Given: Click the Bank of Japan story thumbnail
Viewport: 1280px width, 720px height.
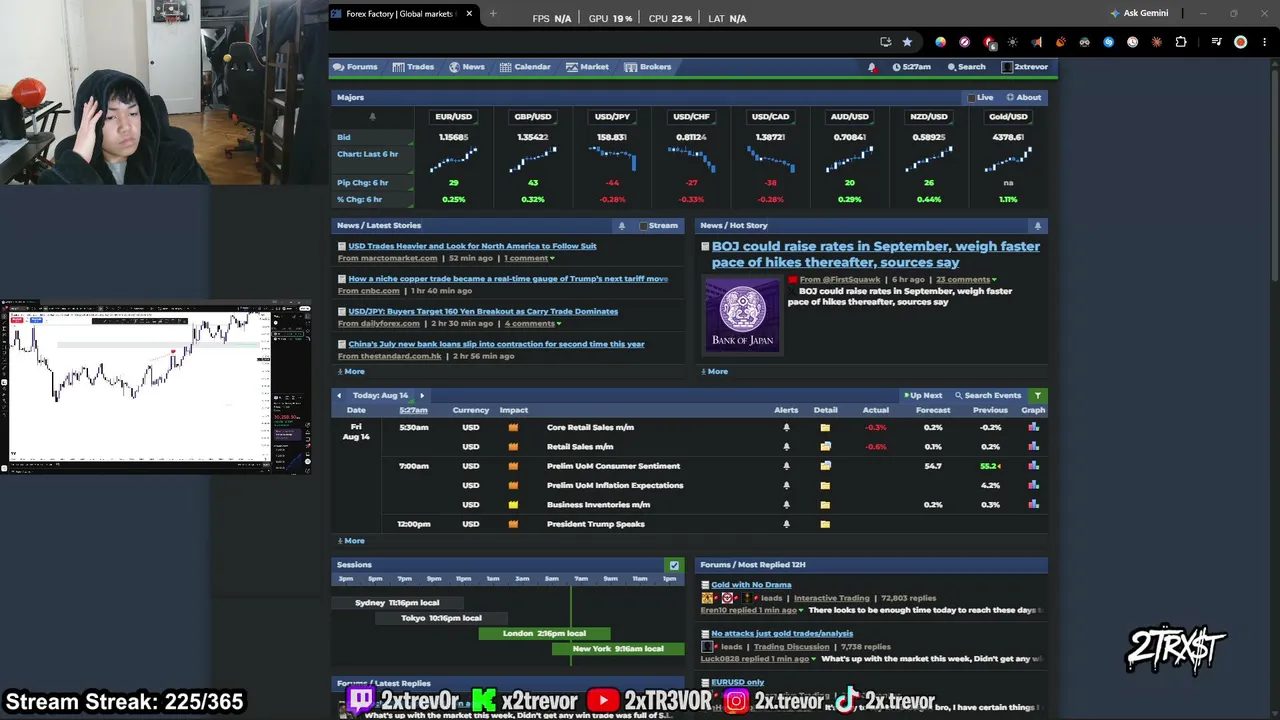Looking at the screenshot, I should [742, 314].
